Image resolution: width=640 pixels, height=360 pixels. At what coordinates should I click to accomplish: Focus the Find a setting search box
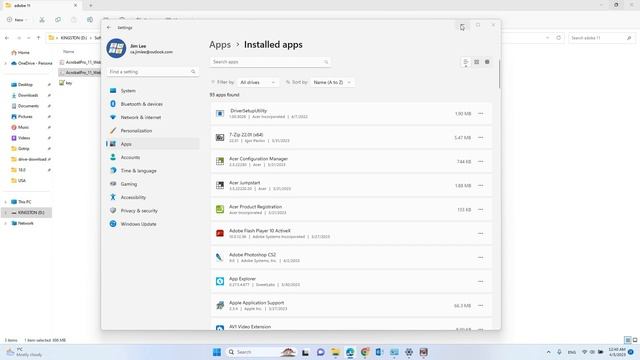tap(153, 72)
